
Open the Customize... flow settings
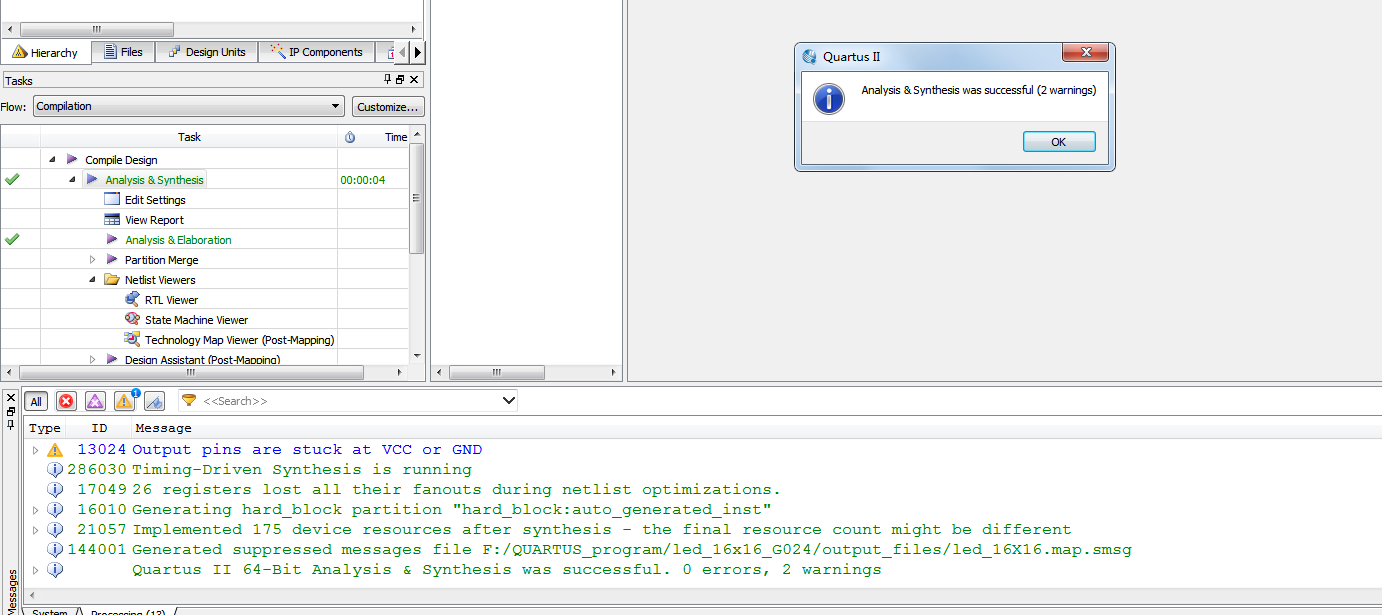(x=388, y=106)
